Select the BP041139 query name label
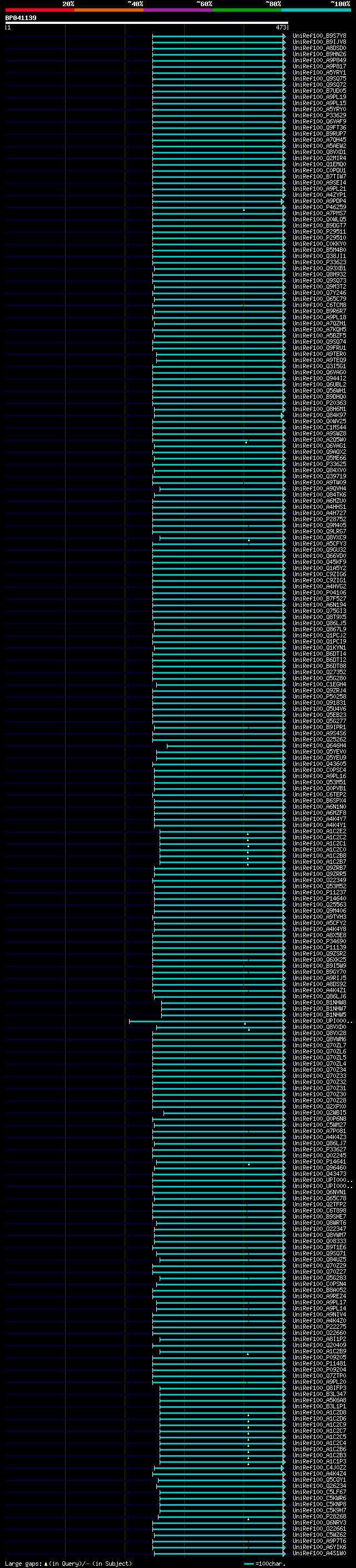This screenshot has height=1568, width=356. coord(21,18)
